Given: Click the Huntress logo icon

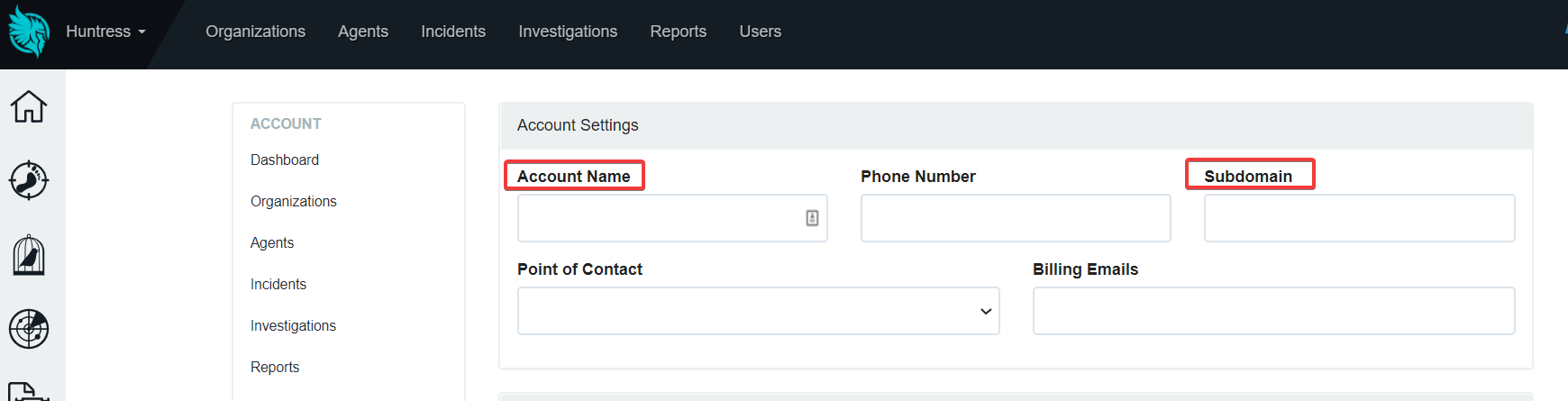Looking at the screenshot, I should coord(29,32).
